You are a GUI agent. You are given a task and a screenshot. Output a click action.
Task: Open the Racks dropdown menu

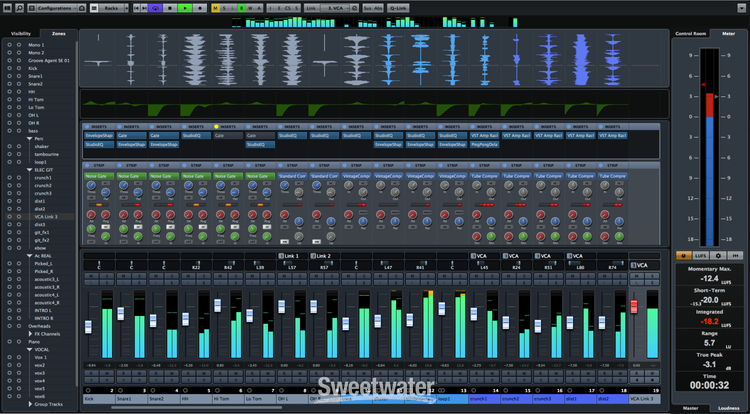[112, 7]
